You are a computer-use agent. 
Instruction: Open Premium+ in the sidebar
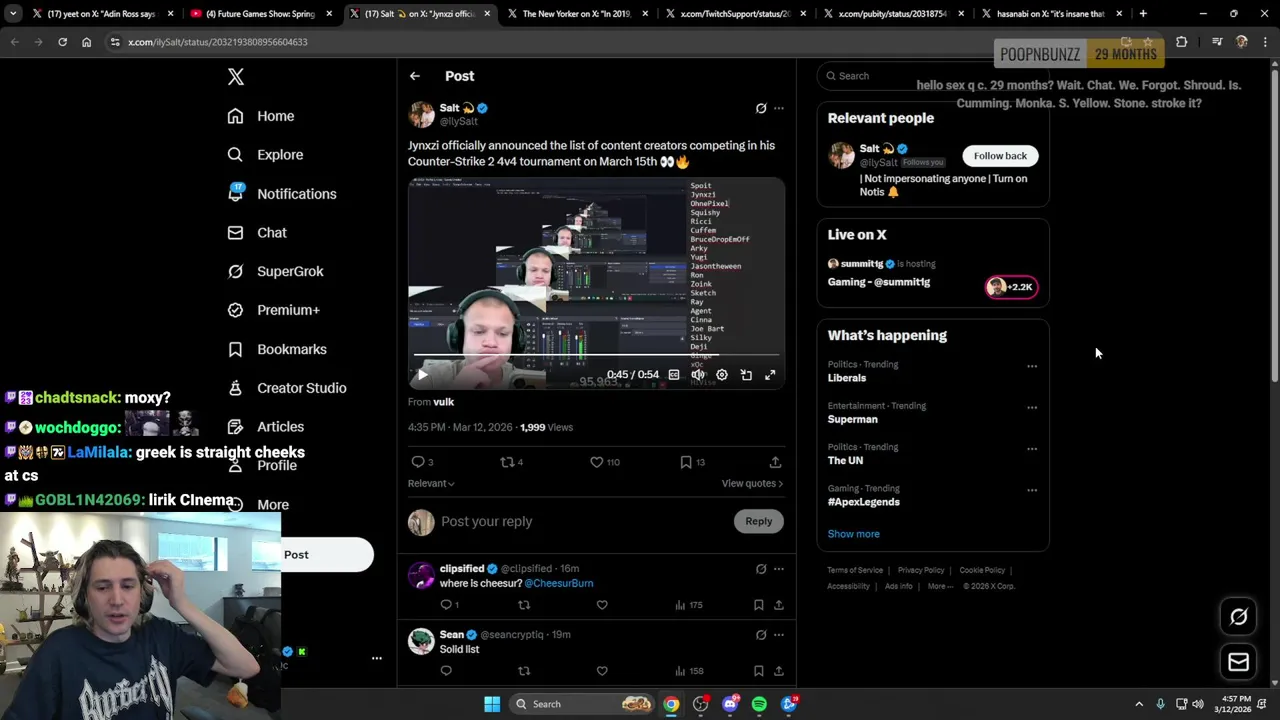point(274,311)
